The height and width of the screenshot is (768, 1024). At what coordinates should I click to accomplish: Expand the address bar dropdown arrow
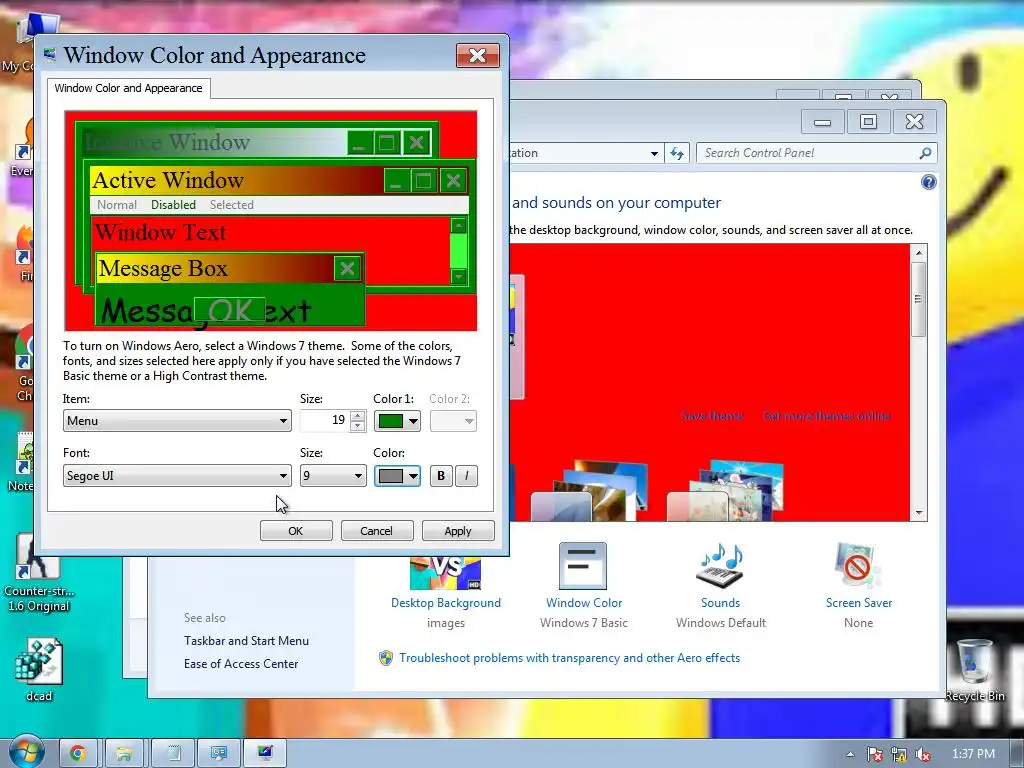(x=654, y=153)
